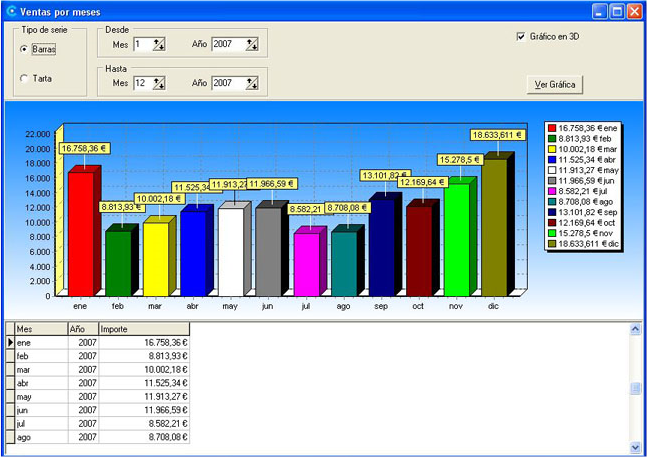
Task: Toggle the Gráfico en 3D checkbox
Action: pyautogui.click(x=521, y=37)
